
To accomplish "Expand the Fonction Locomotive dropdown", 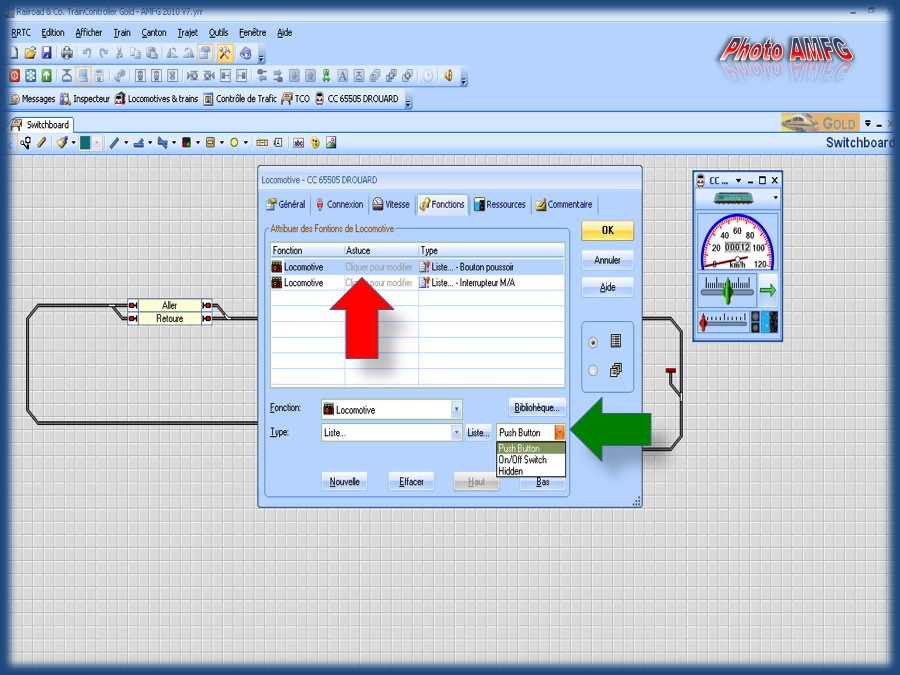I will pyautogui.click(x=456, y=409).
